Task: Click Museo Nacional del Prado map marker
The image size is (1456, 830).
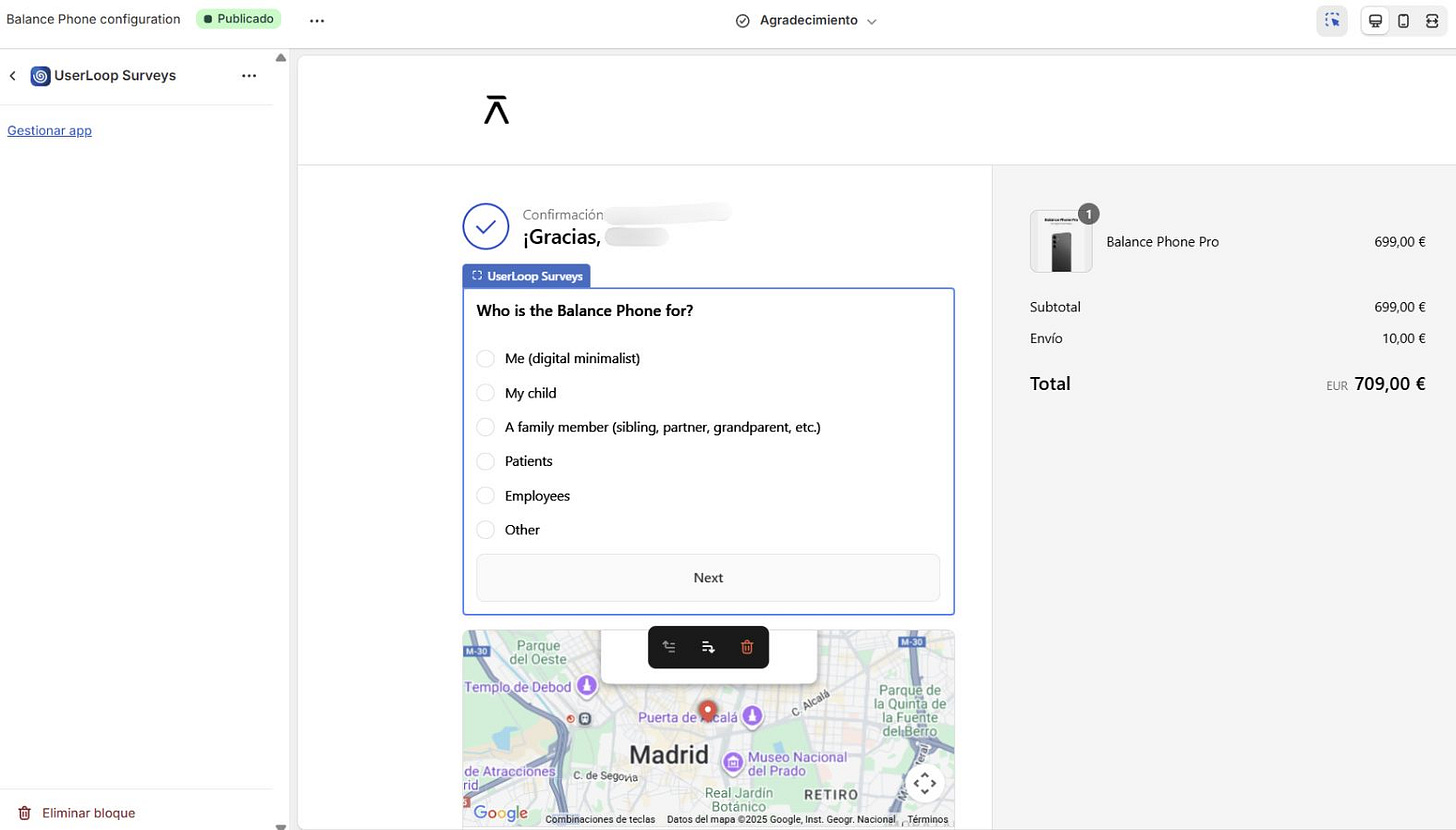Action: tap(733, 763)
